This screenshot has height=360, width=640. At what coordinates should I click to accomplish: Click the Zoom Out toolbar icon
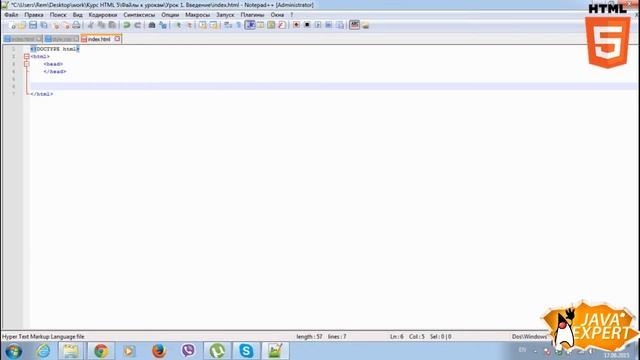[189, 25]
